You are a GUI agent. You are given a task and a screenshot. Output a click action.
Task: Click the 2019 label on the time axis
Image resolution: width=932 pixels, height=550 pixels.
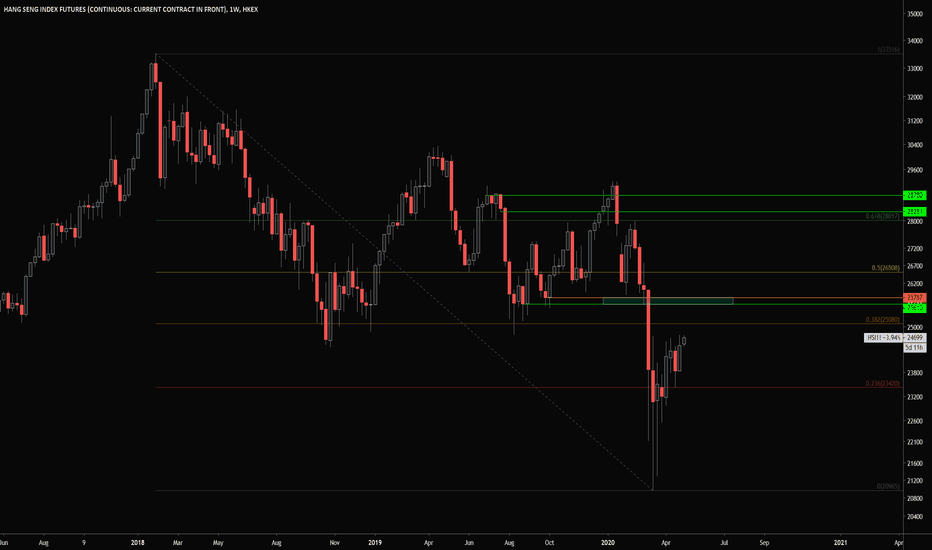coord(374,542)
